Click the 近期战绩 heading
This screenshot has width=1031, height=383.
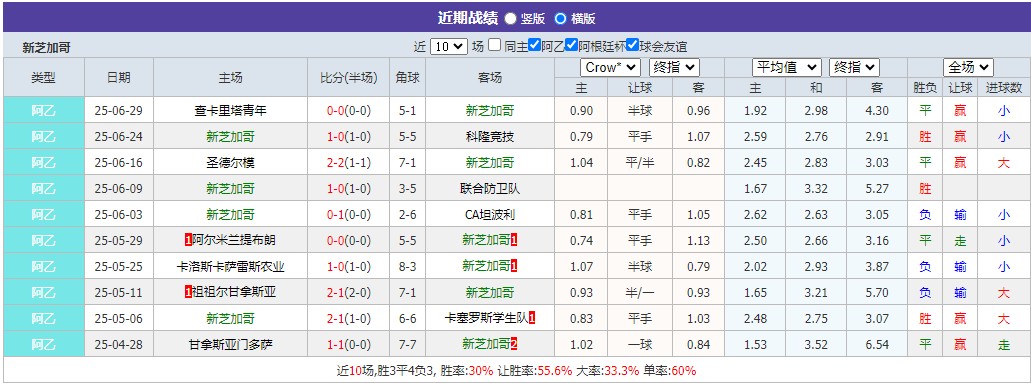coord(468,18)
